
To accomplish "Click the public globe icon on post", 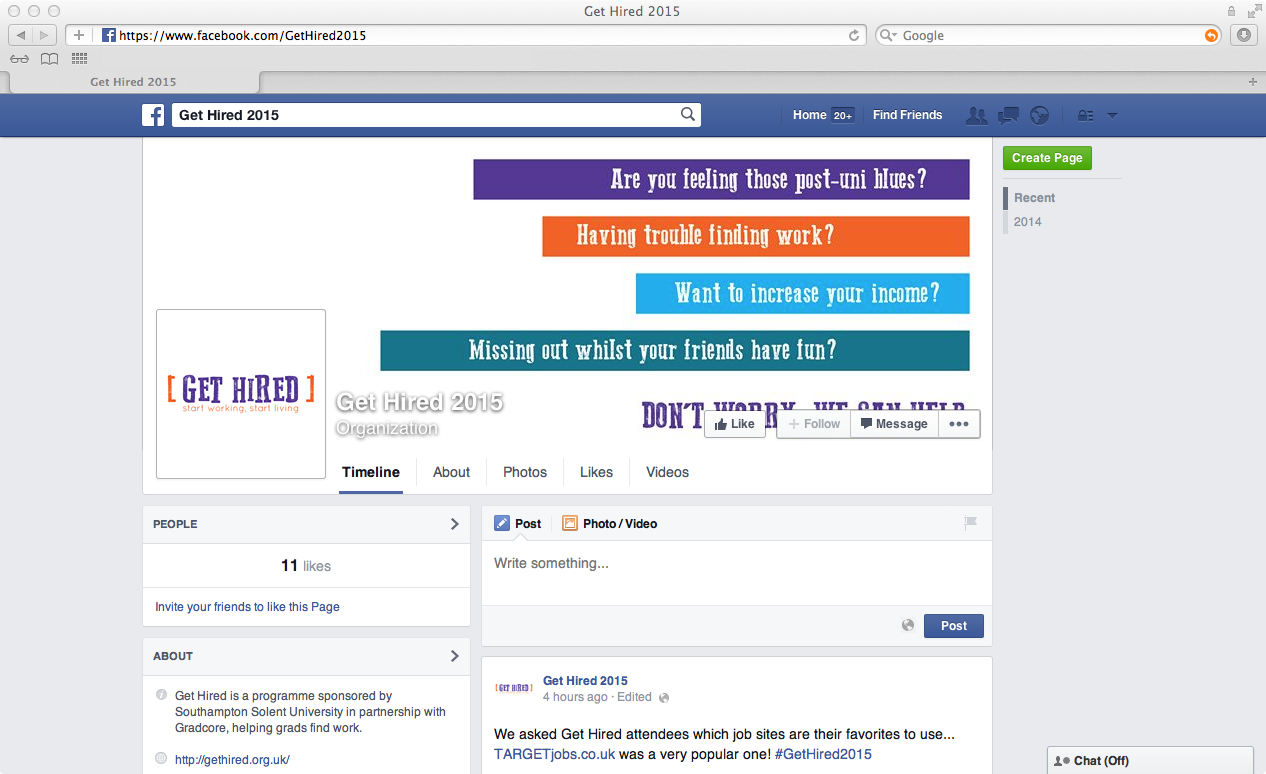I will coord(664,697).
